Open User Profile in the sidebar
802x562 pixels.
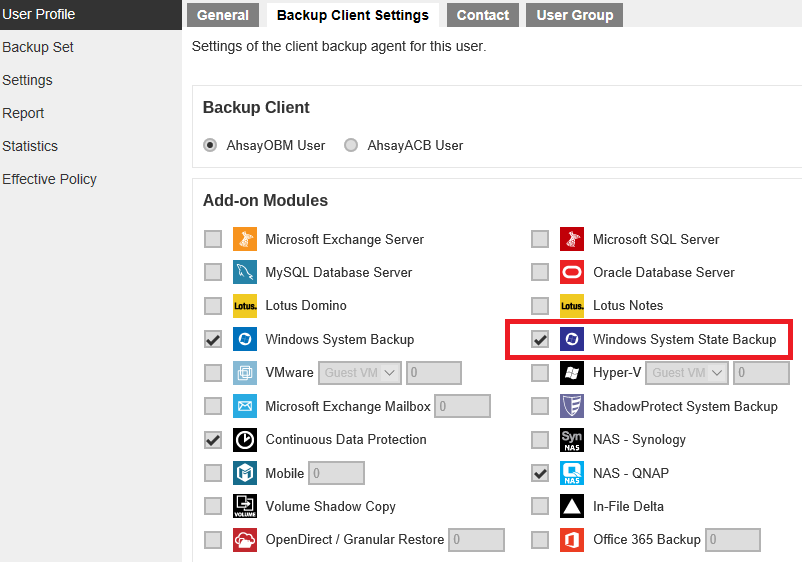[x=91, y=14]
